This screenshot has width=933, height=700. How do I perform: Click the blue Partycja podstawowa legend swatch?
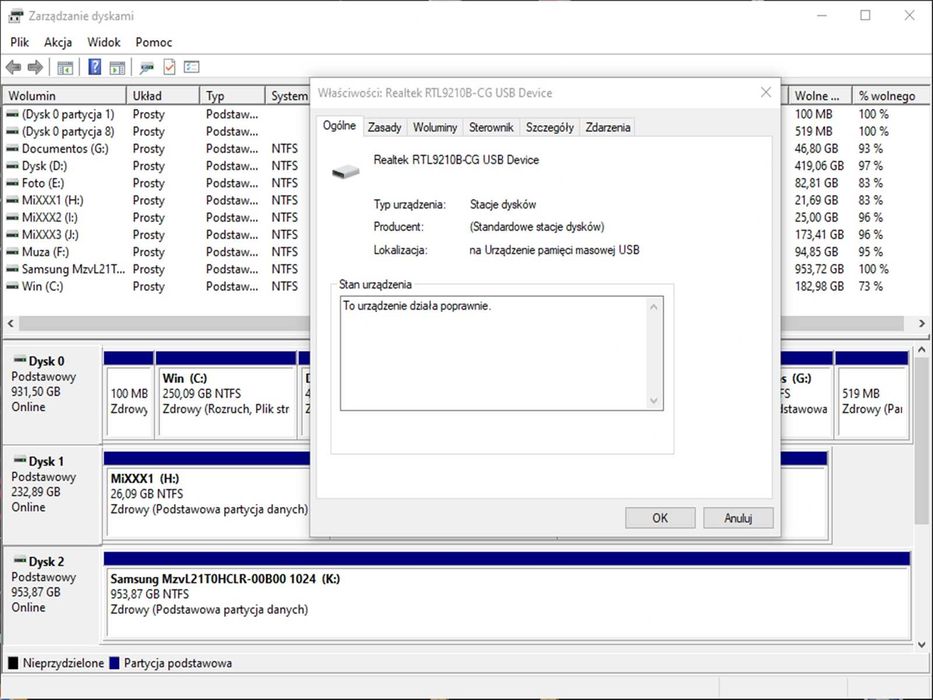tap(114, 663)
